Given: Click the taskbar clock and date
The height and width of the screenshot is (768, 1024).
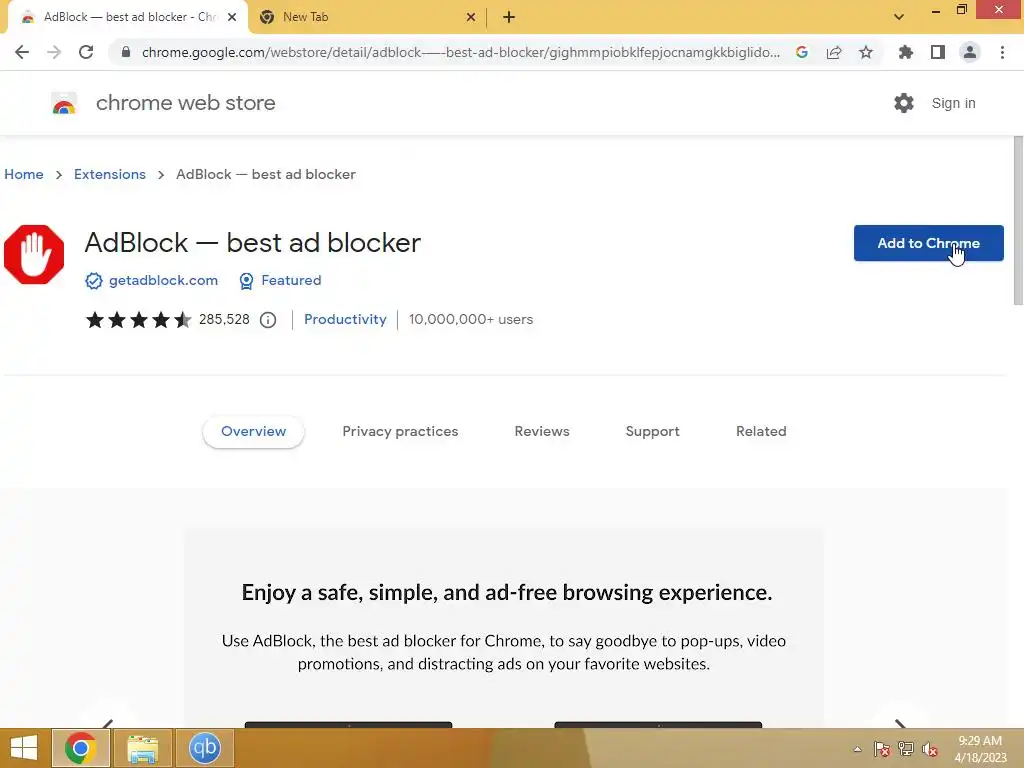Looking at the screenshot, I should pos(980,749).
